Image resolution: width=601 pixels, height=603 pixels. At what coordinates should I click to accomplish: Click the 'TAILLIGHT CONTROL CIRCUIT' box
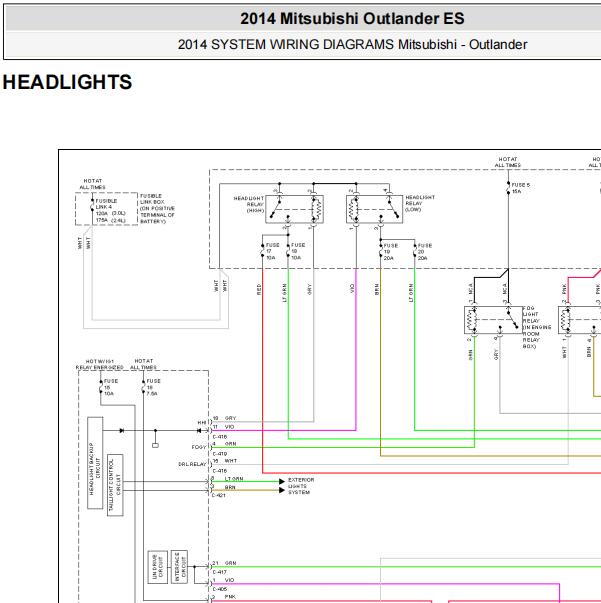click(115, 485)
